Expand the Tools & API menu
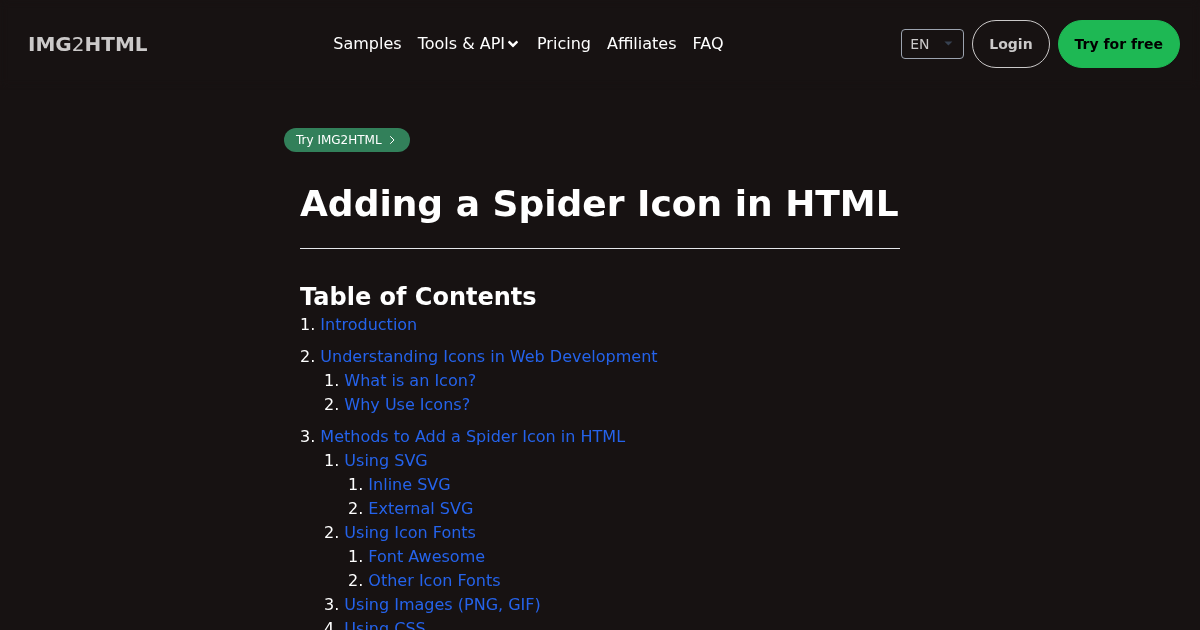The width and height of the screenshot is (1200, 630). pyautogui.click(x=468, y=44)
